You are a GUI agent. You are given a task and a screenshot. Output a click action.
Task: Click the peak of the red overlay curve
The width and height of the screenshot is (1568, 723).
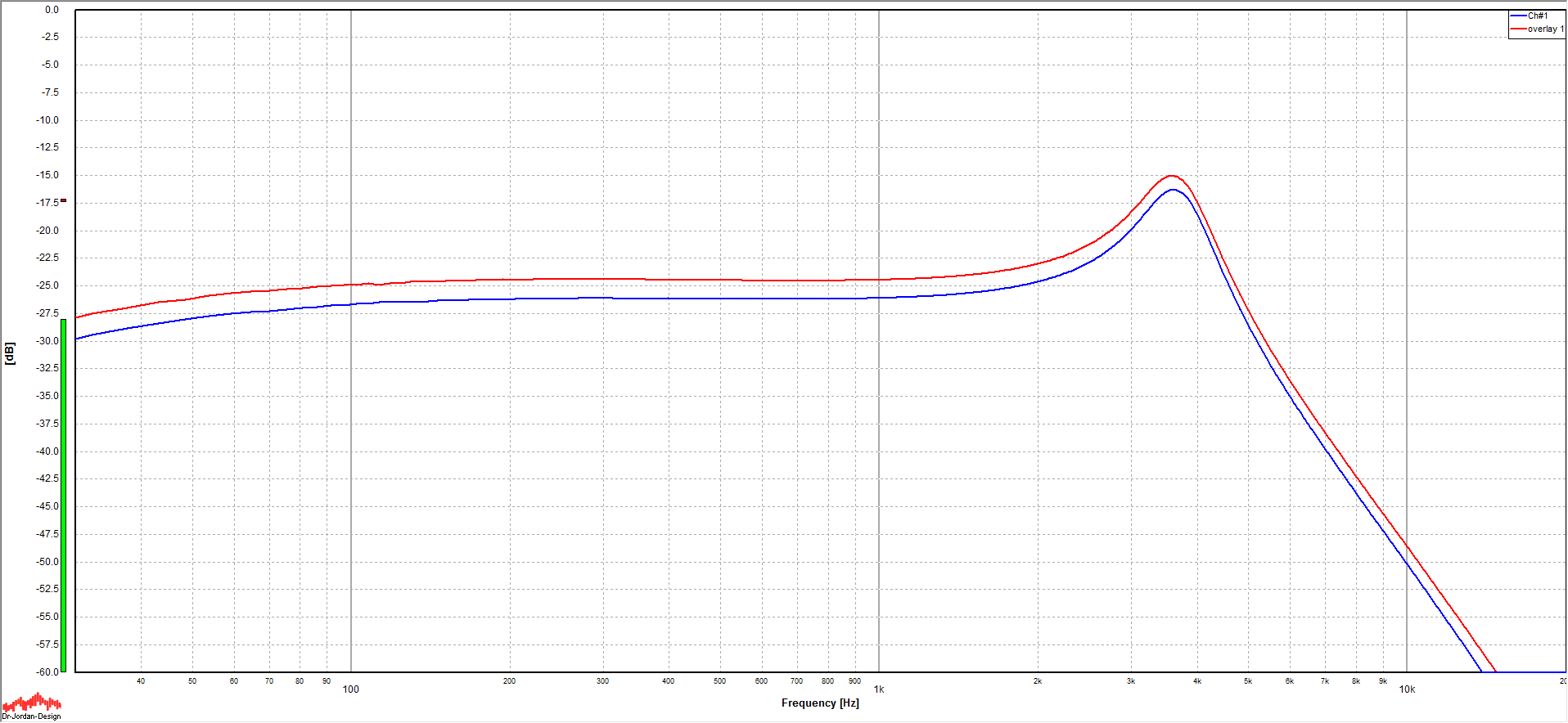coord(1171,176)
